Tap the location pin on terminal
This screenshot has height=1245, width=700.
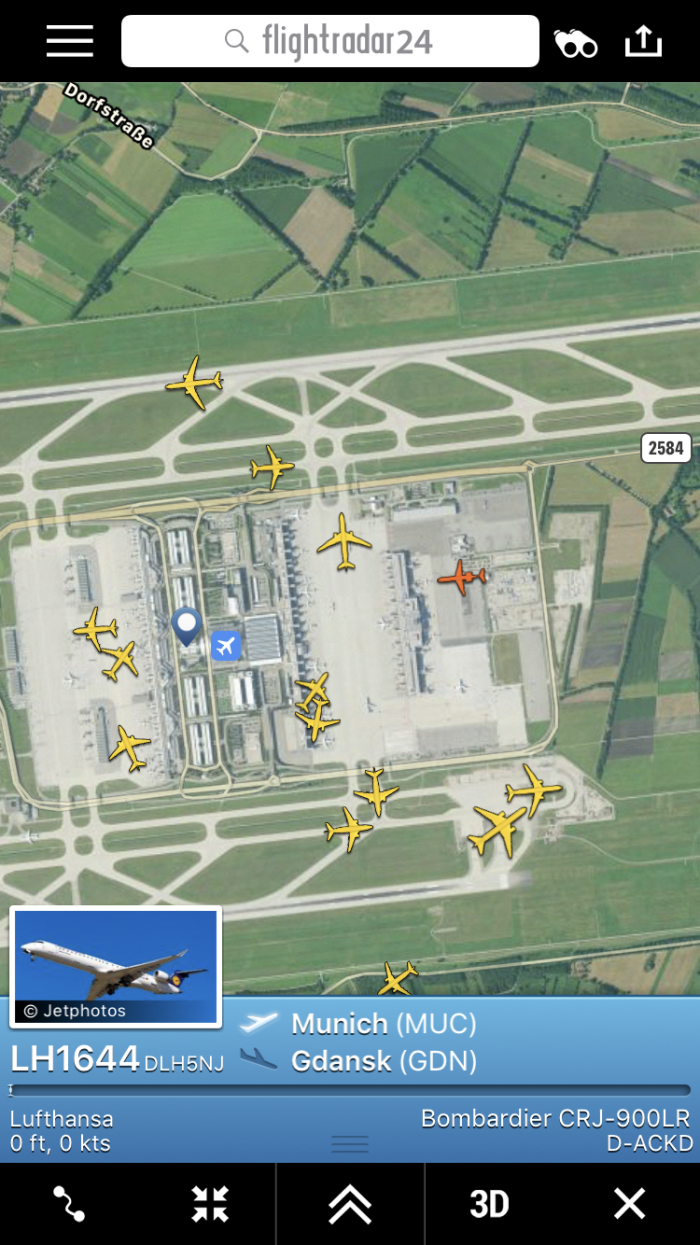click(186, 626)
